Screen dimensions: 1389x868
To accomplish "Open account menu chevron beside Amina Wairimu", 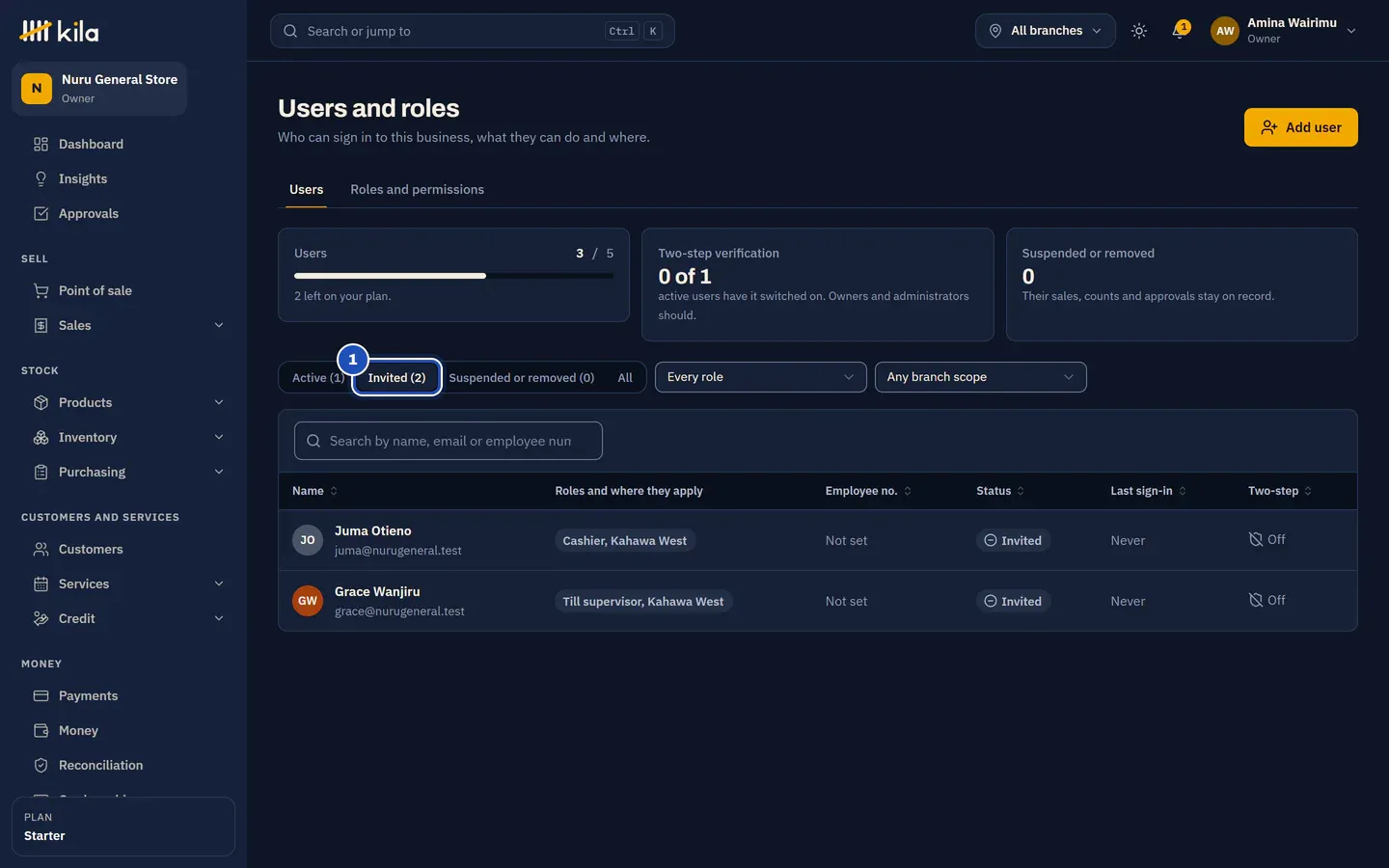I will click(x=1351, y=31).
